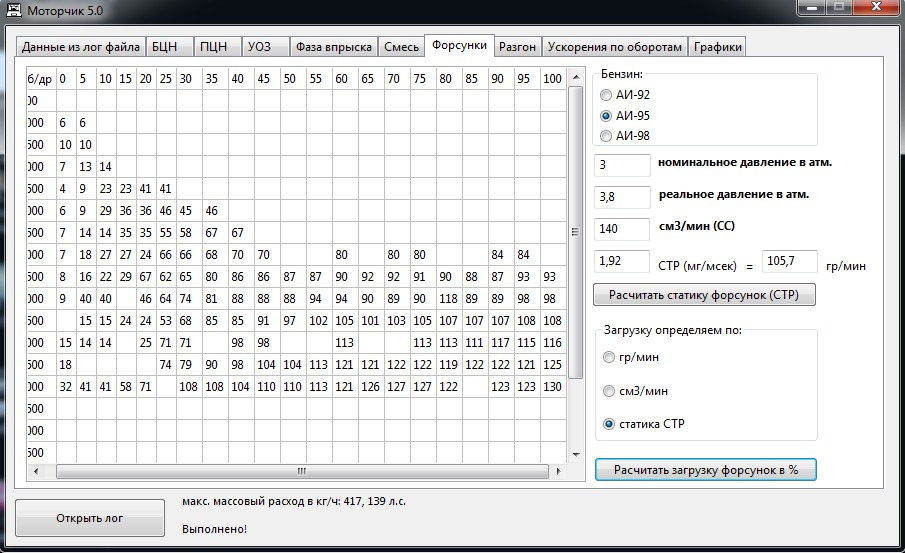This screenshot has height=553, width=905.
Task: Click table cell with value 116
Action: pos(552,343)
